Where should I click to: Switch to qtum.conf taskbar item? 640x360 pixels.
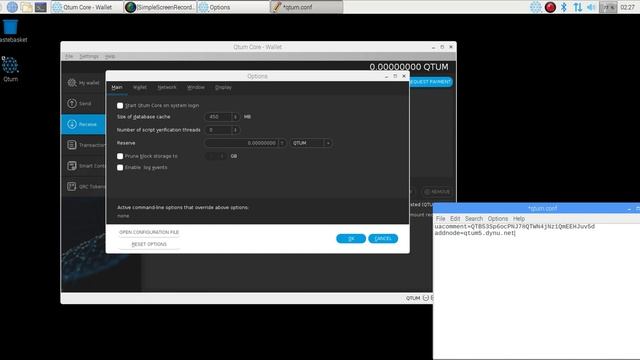pyautogui.click(x=307, y=7)
